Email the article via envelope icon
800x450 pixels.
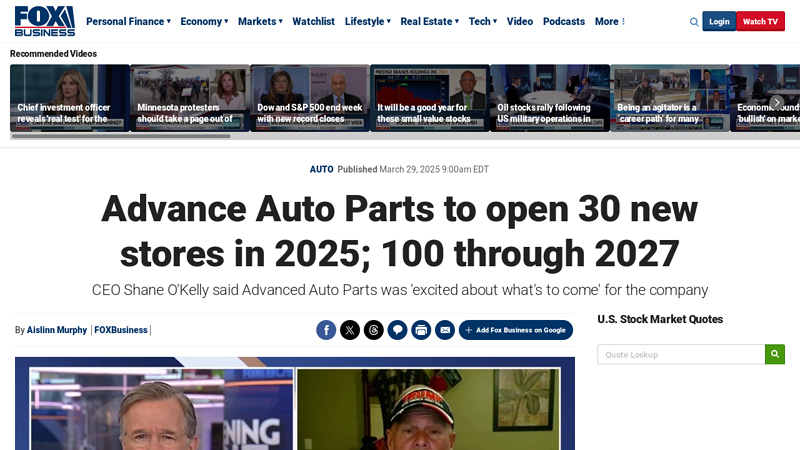tap(445, 330)
